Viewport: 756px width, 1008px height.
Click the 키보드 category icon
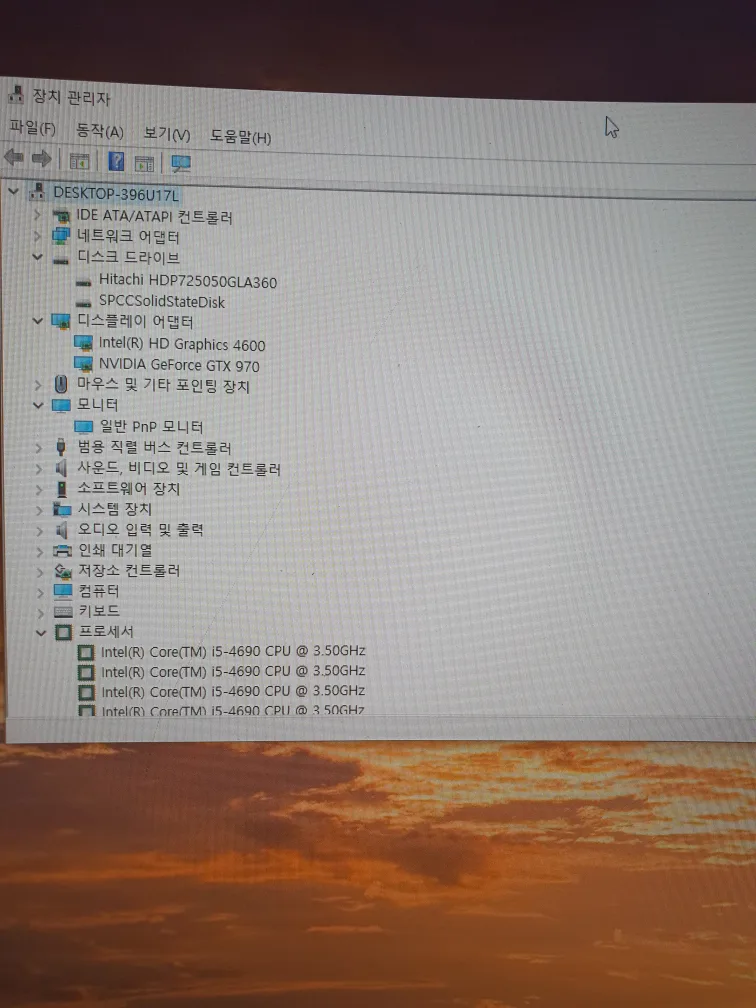click(63, 611)
